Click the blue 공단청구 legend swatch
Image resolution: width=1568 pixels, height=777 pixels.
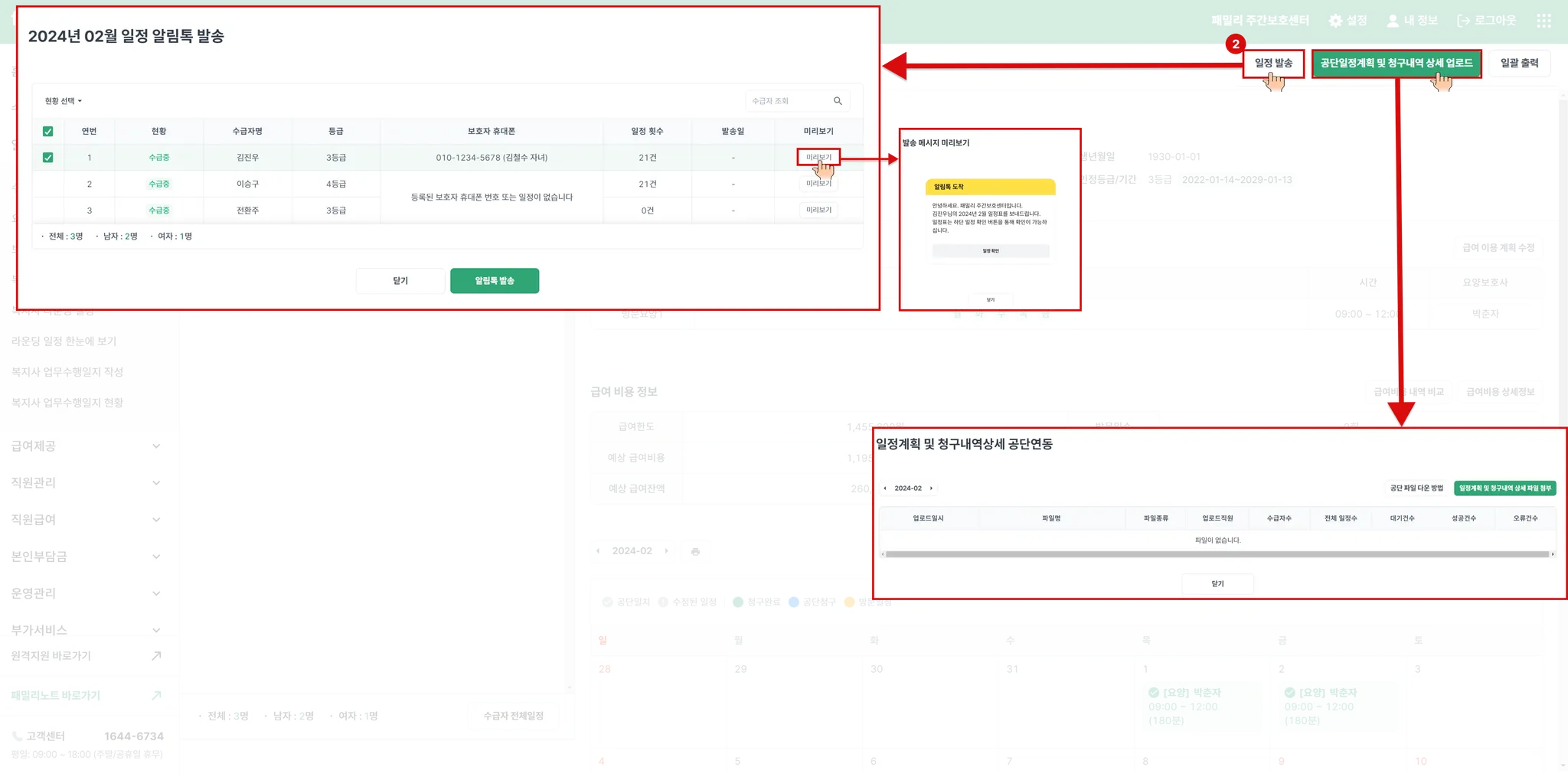794,602
